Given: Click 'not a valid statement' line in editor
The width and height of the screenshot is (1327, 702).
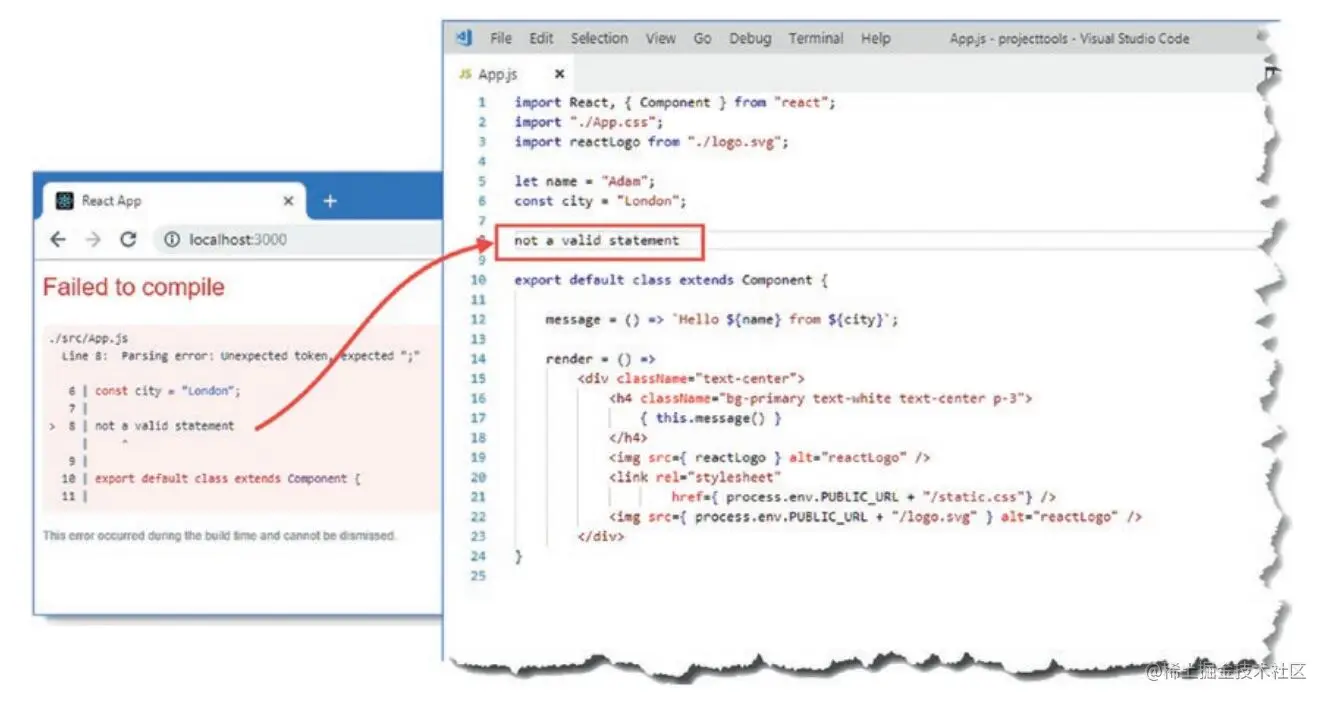Looking at the screenshot, I should click(597, 241).
